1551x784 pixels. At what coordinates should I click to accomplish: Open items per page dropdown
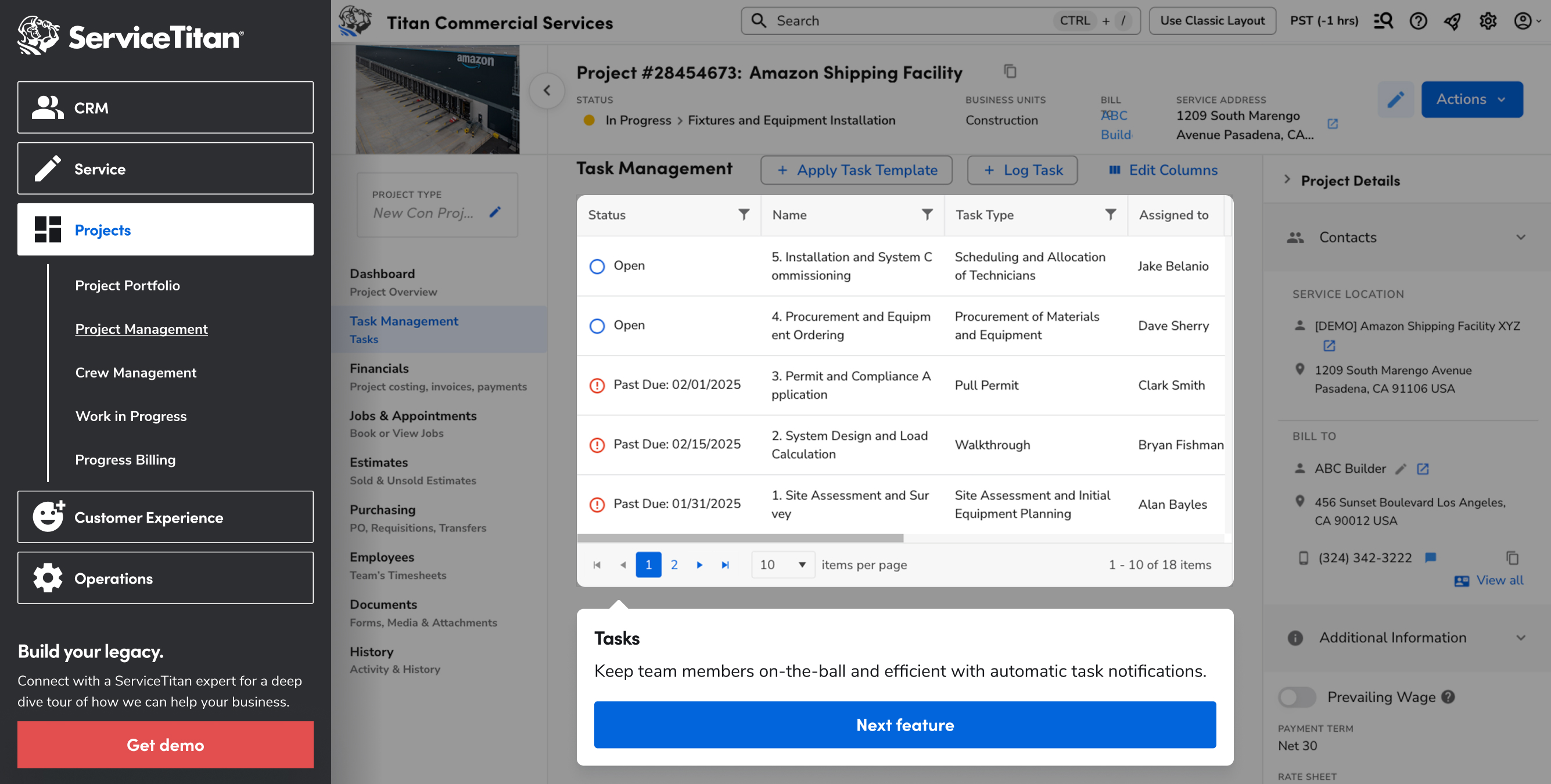click(782, 564)
